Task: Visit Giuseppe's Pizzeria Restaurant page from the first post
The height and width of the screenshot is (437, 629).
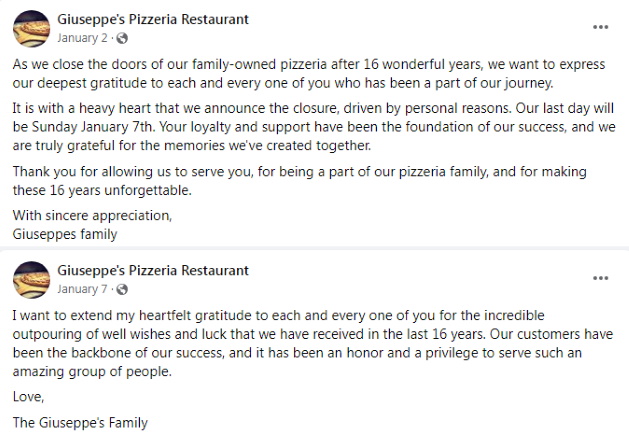Action: pos(153,19)
